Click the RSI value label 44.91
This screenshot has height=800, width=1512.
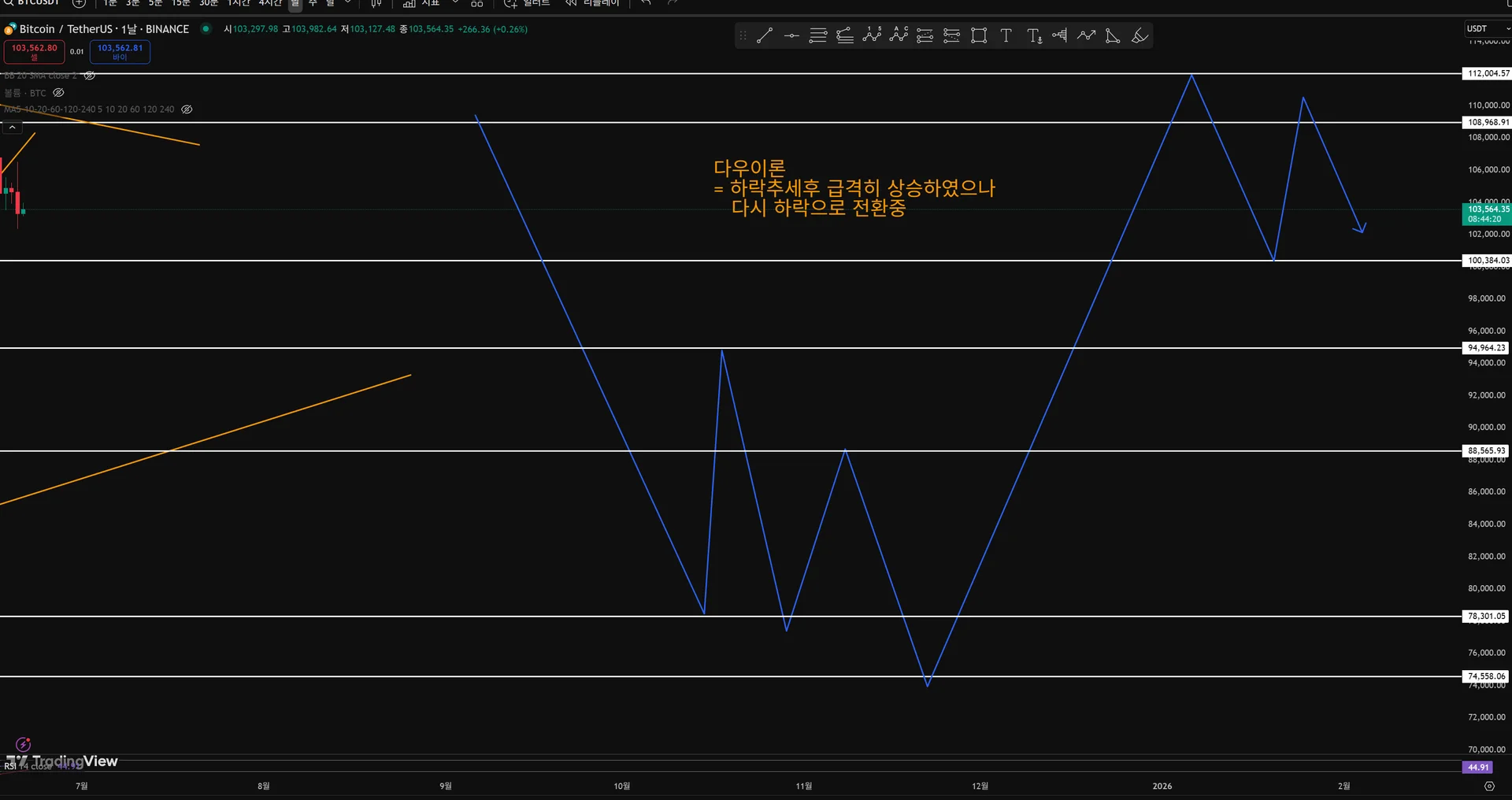pyautogui.click(x=1477, y=768)
